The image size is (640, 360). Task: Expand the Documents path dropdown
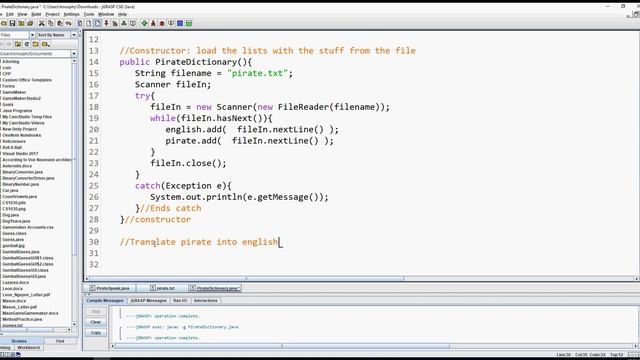(74, 53)
